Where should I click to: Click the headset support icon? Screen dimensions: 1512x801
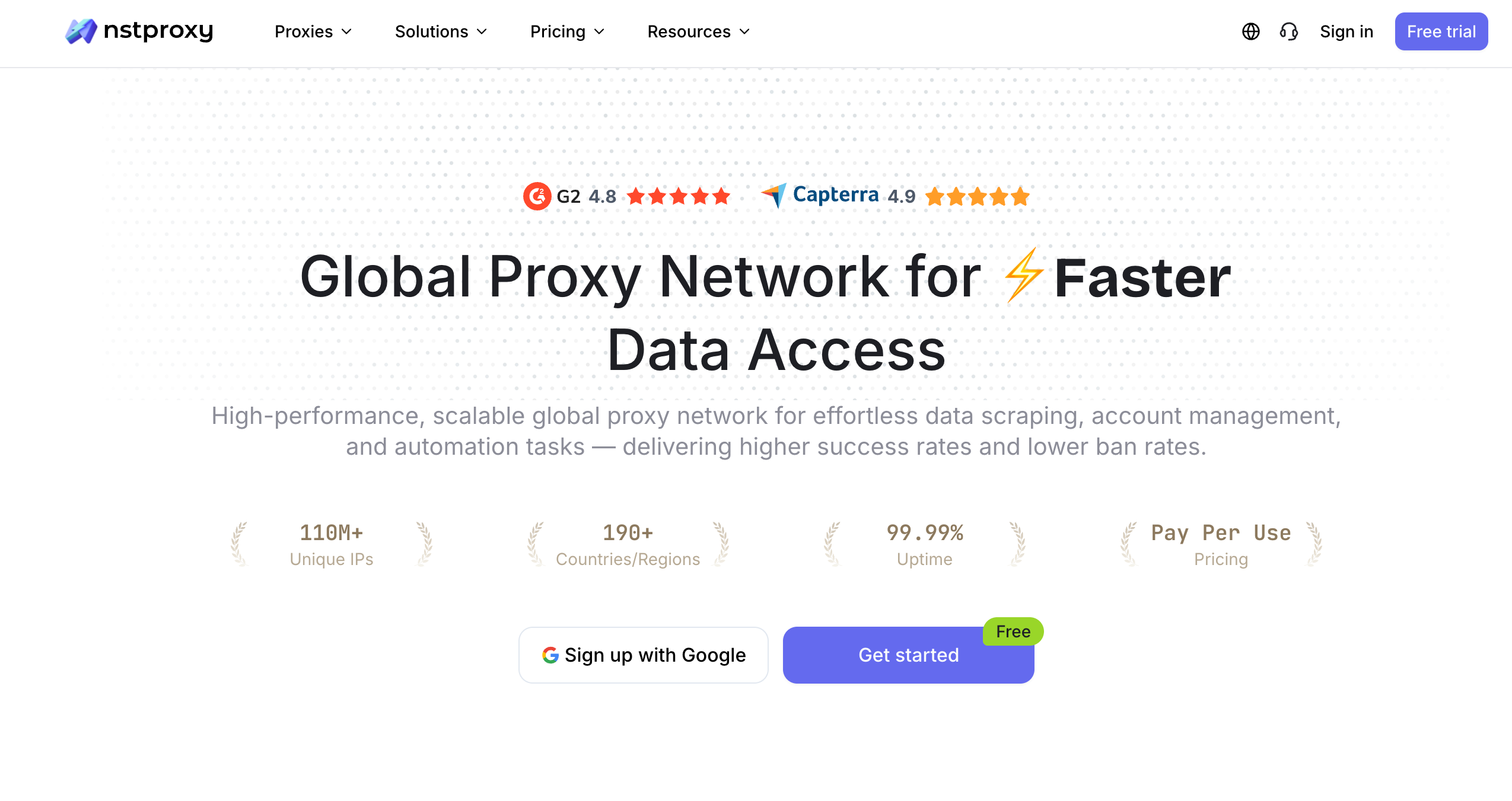1288,31
